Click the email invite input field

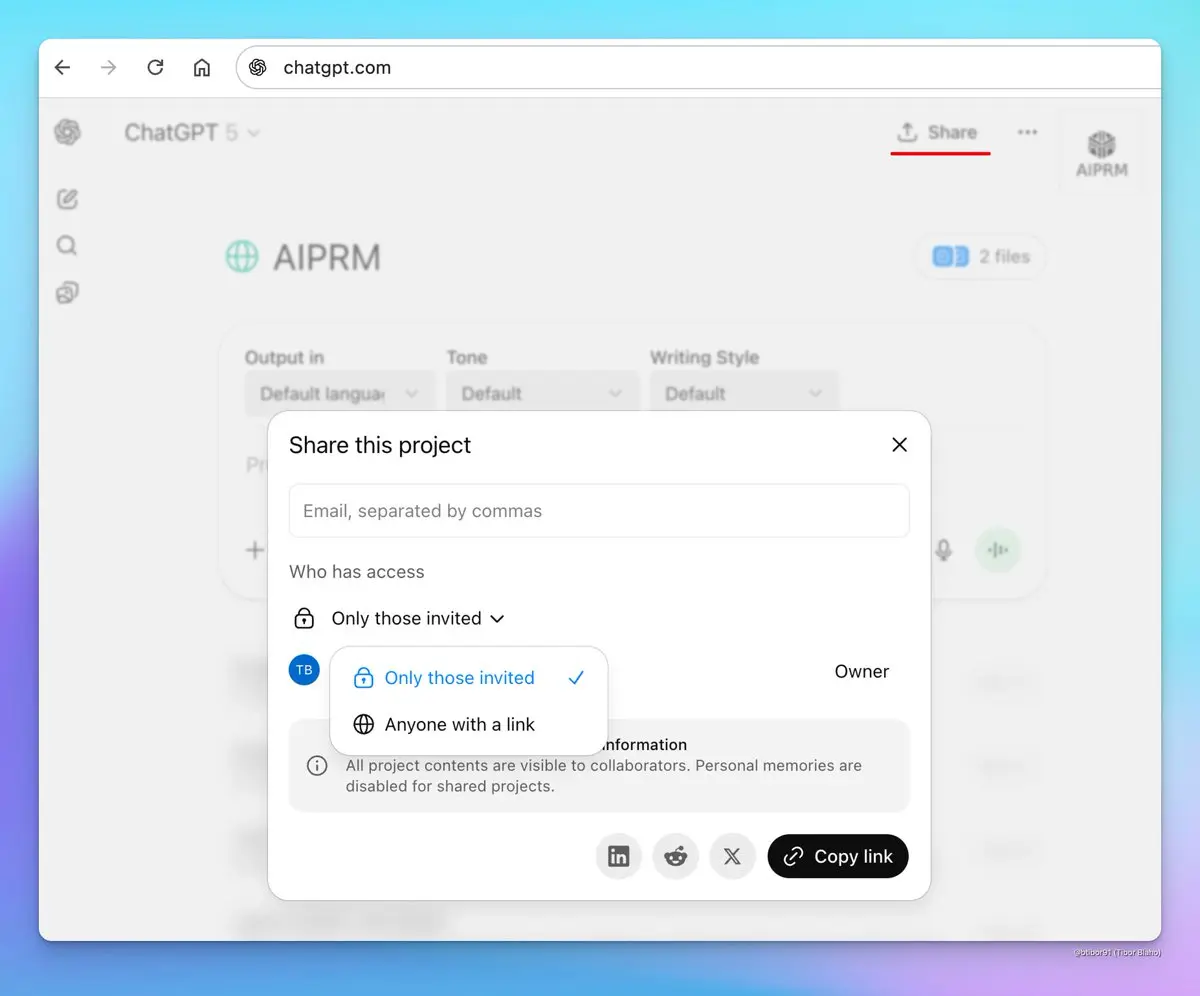coord(599,511)
